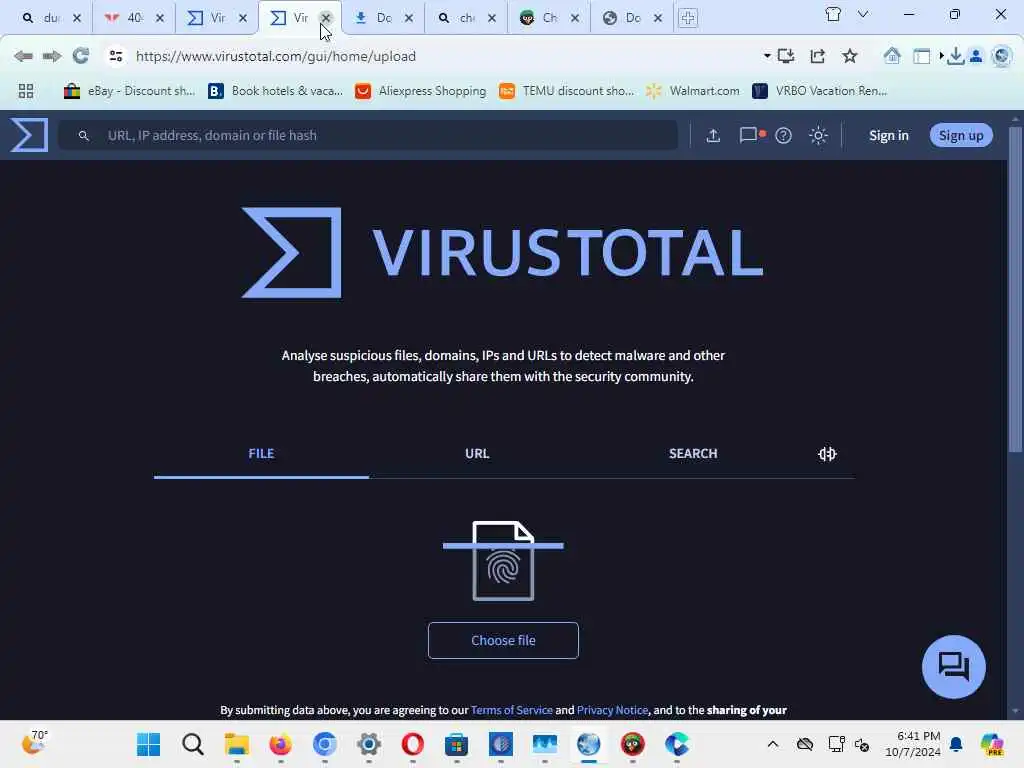Switch to the URL tab
Image resolution: width=1024 pixels, height=768 pixels.
477,454
